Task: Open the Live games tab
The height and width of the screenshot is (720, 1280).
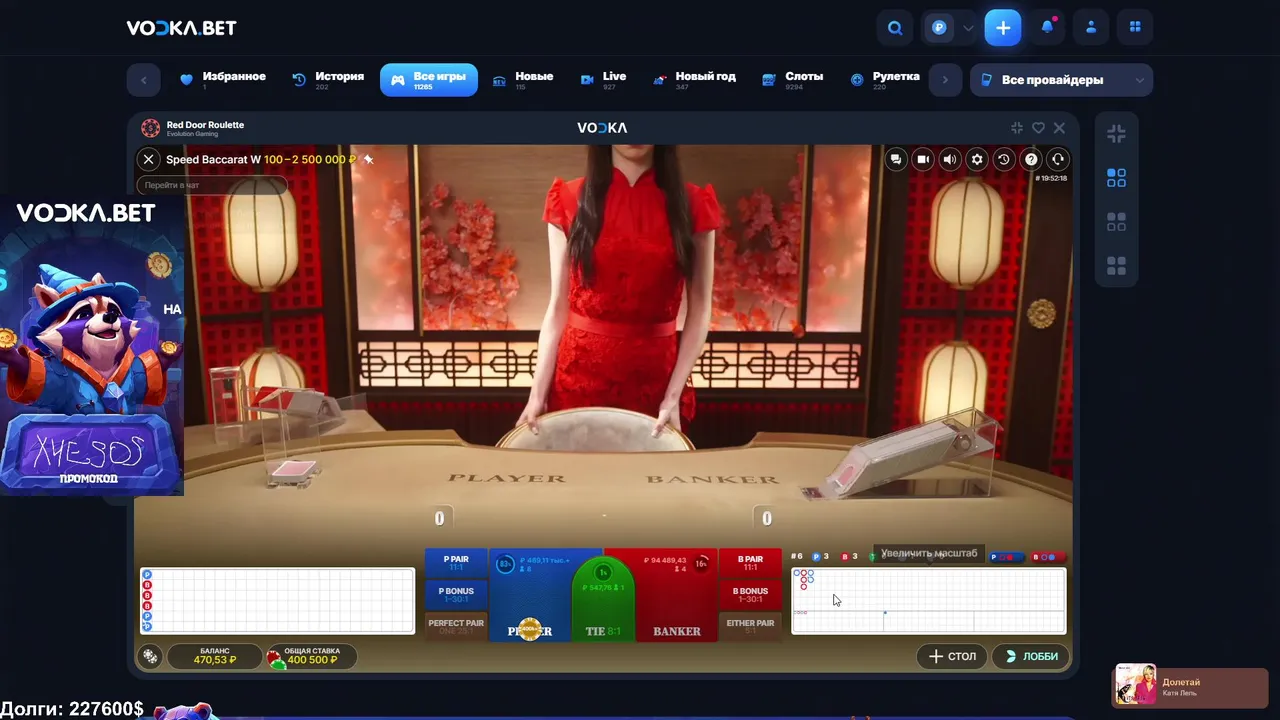Action: 603,80
